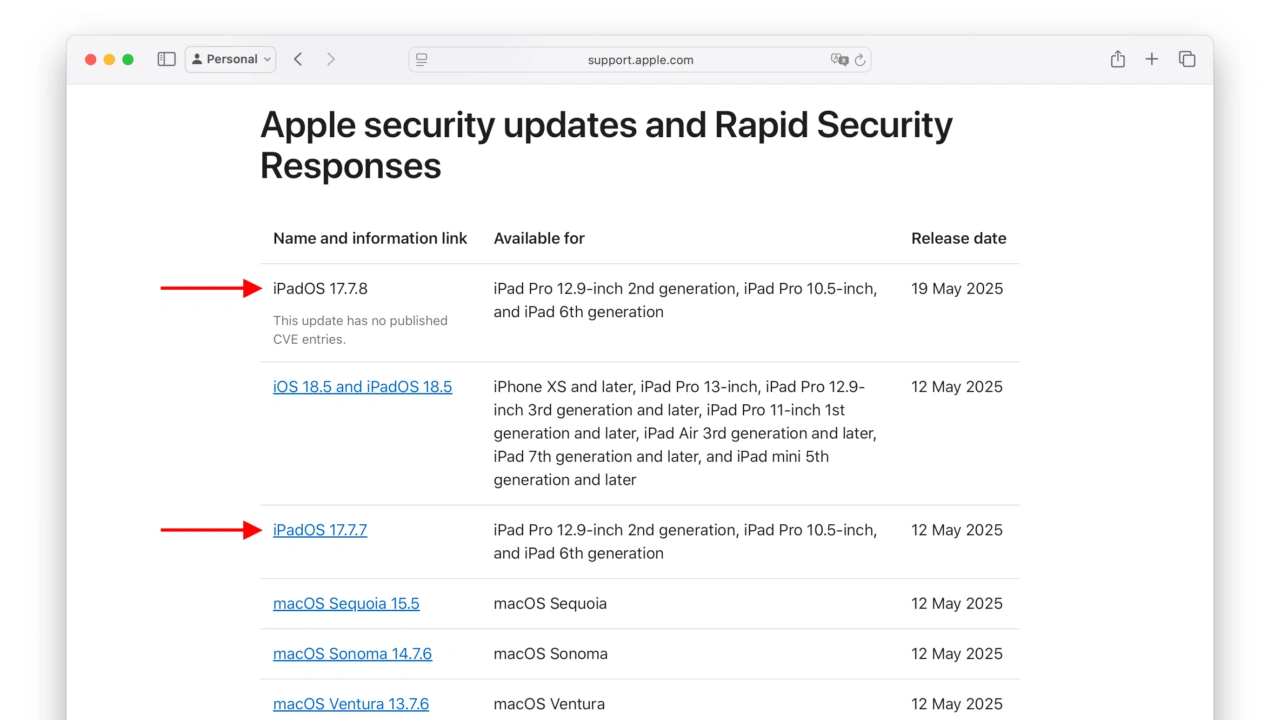
Task: Open the iOS 18.5 and iPadOS 18.5 link
Action: (362, 387)
